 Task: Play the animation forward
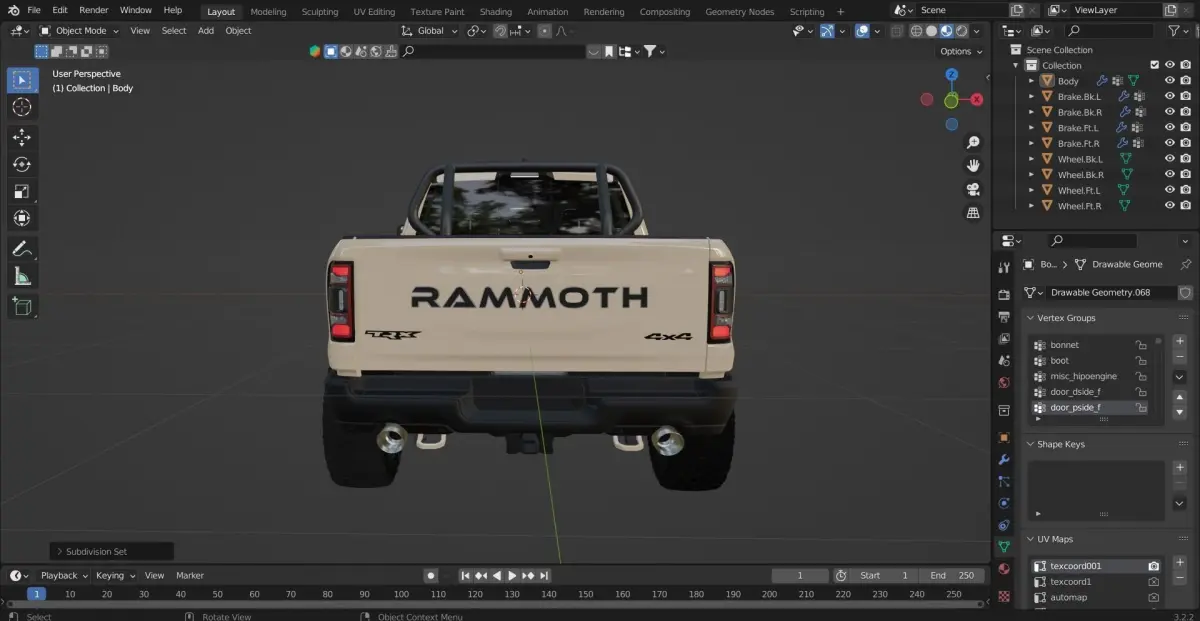pos(513,575)
